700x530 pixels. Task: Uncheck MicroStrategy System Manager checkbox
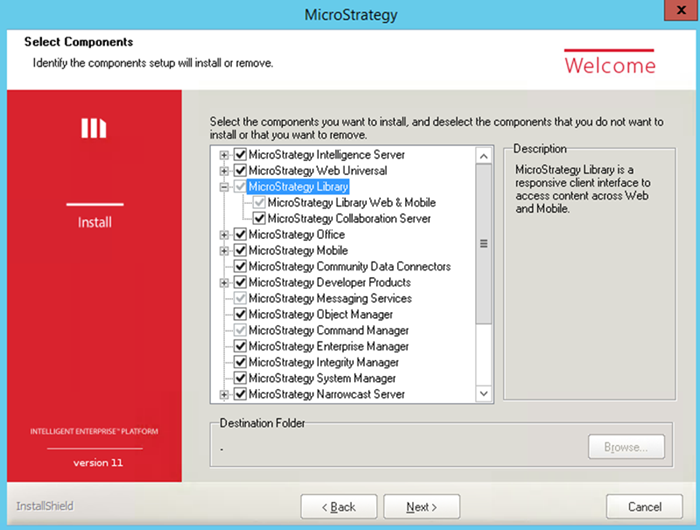[240, 378]
